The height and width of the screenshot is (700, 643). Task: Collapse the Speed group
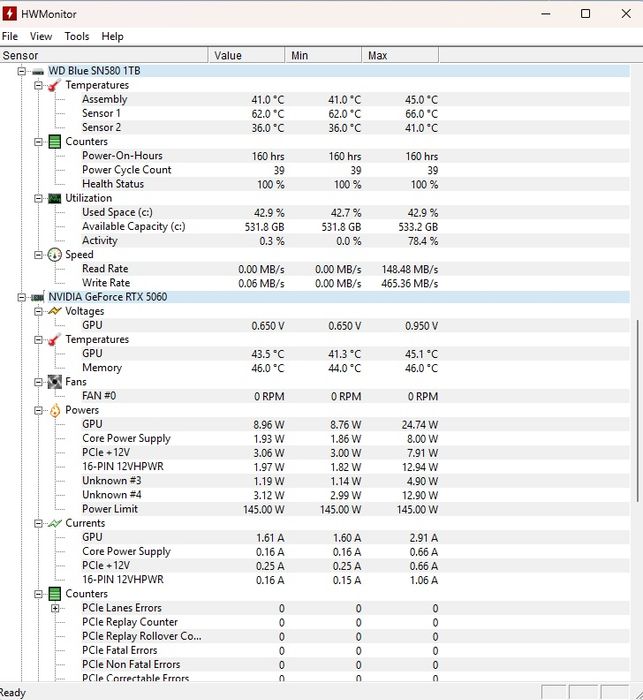tap(38, 255)
